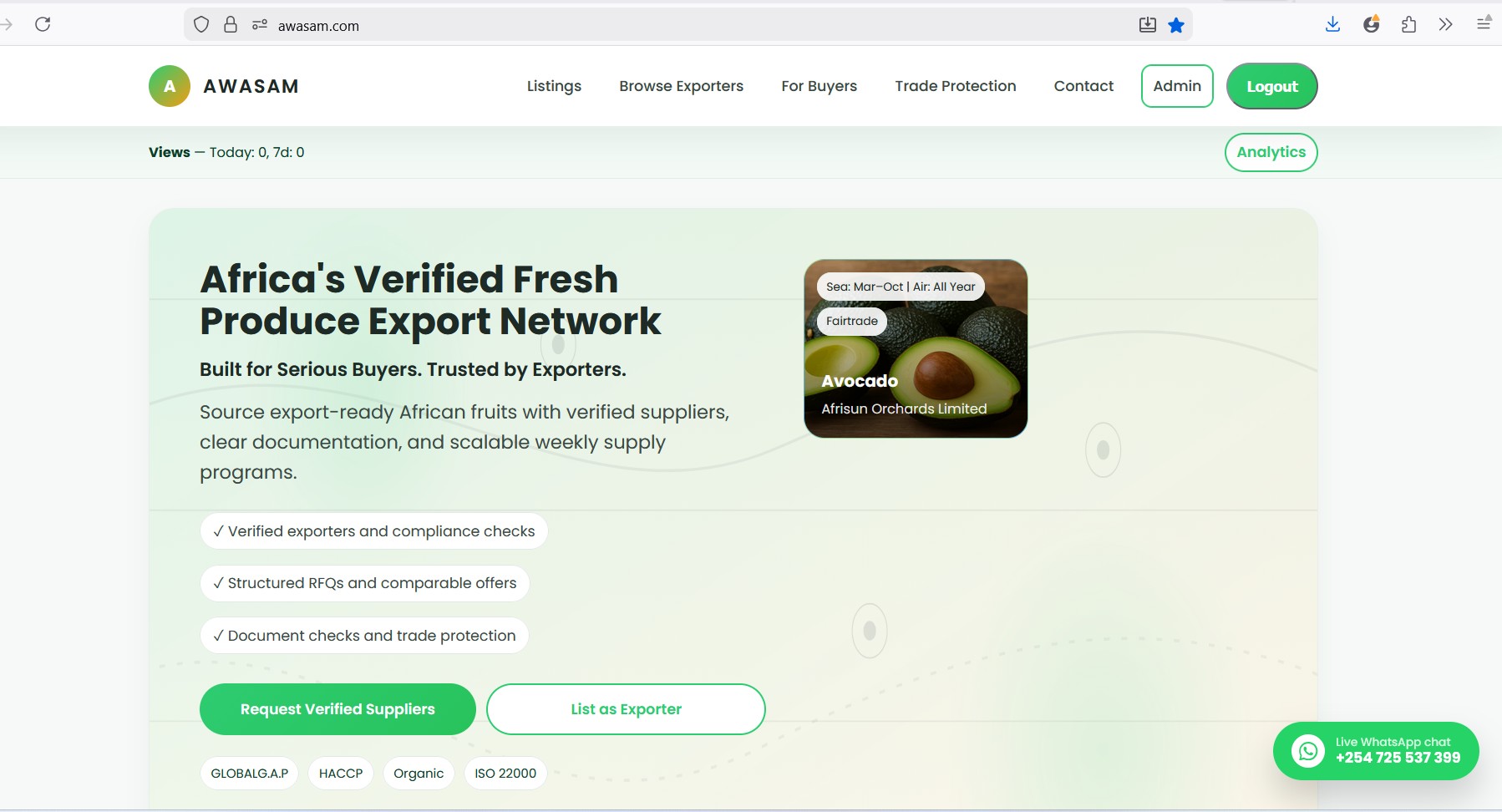Open site info via the padlock icon
The width and height of the screenshot is (1502, 812).
click(x=231, y=25)
